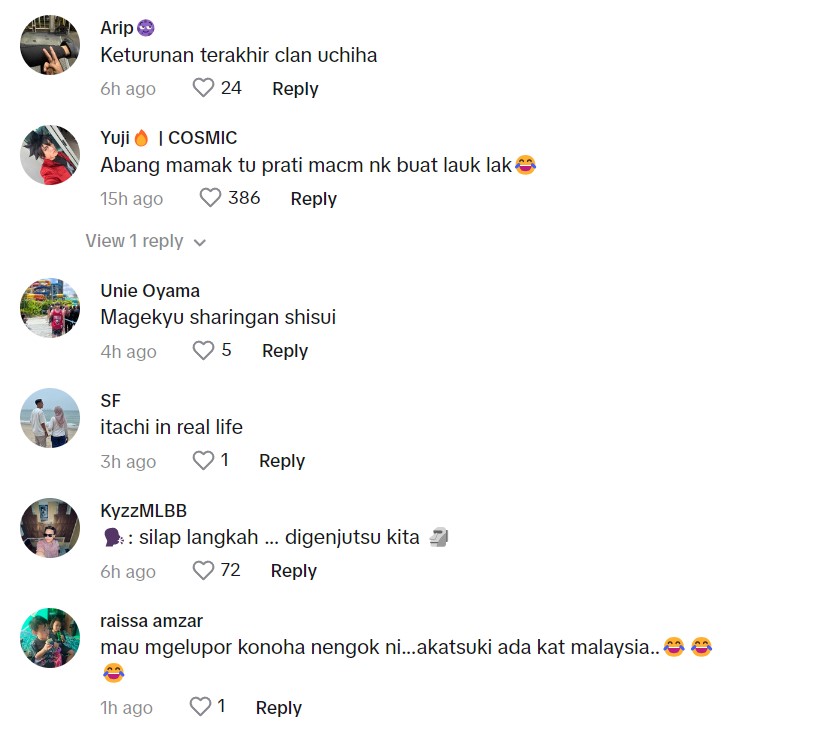Image resolution: width=815 pixels, height=730 pixels.
Task: Like Arip's comment with the heart icon
Action: point(203,88)
